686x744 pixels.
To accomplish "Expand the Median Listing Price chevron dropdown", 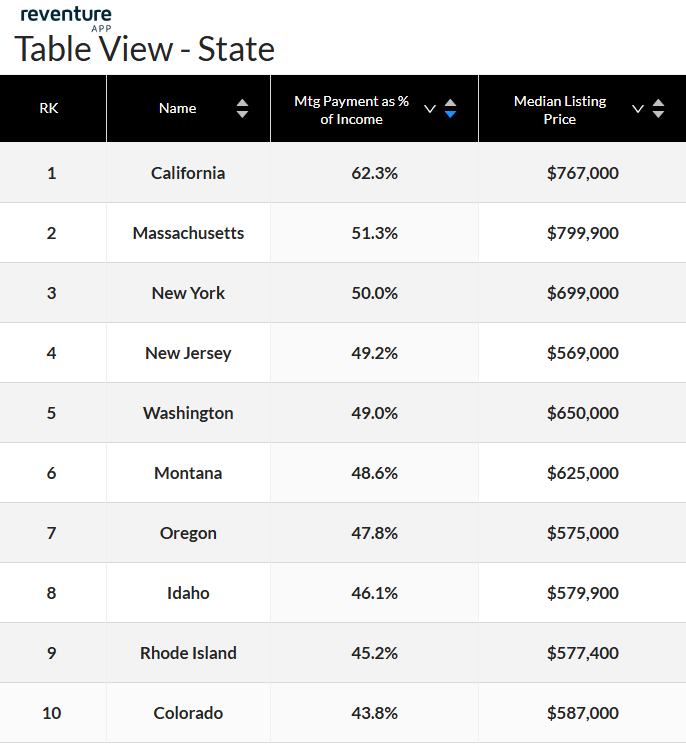I will click(x=638, y=109).
